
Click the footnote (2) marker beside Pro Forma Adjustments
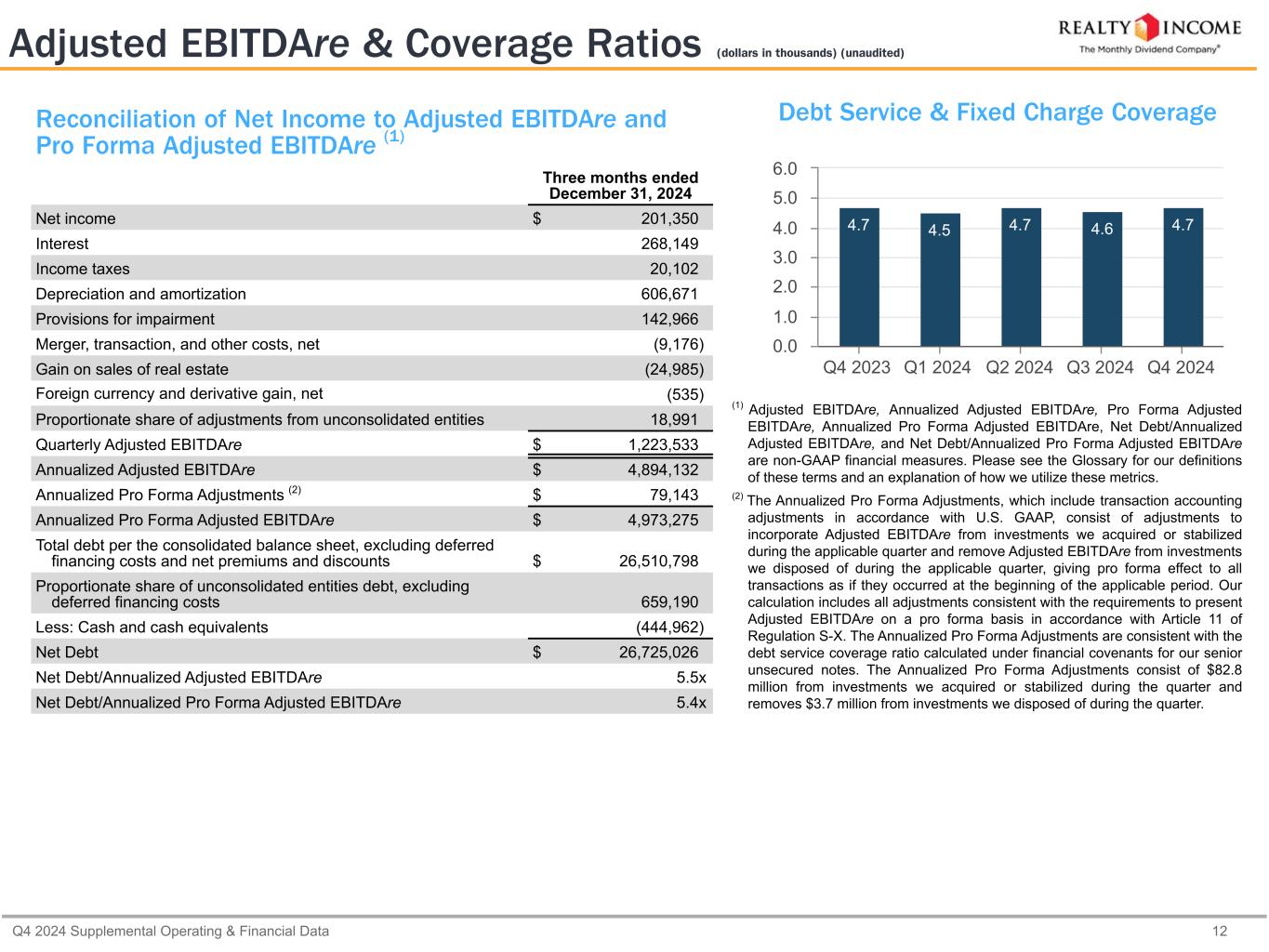pos(294,491)
